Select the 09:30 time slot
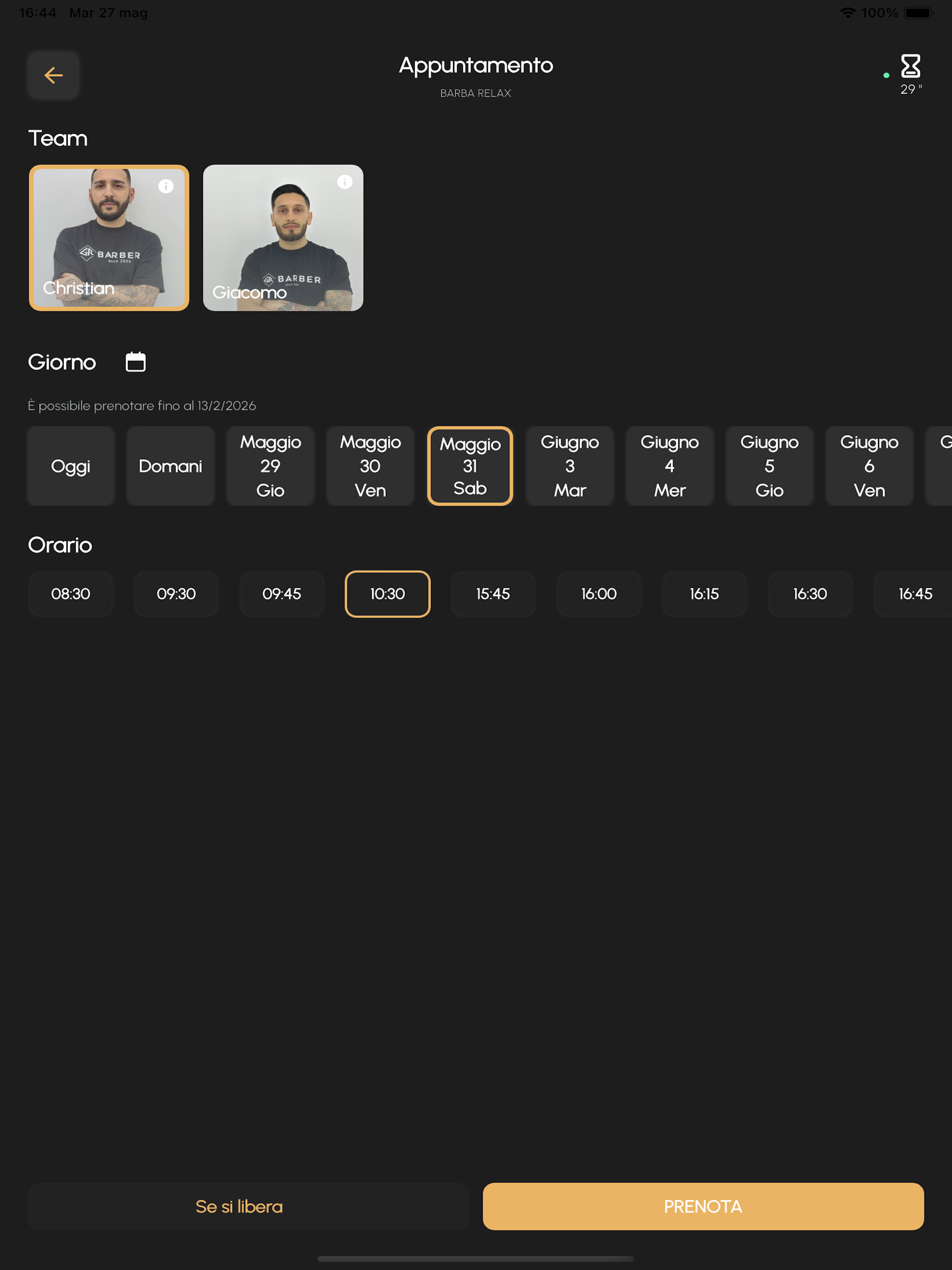This screenshot has height=1270, width=952. click(176, 594)
